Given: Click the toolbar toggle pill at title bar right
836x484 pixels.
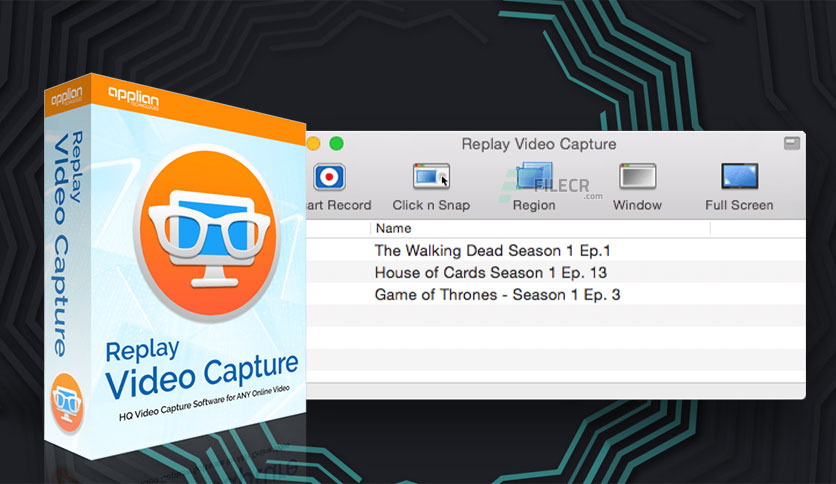Looking at the screenshot, I should [792, 143].
